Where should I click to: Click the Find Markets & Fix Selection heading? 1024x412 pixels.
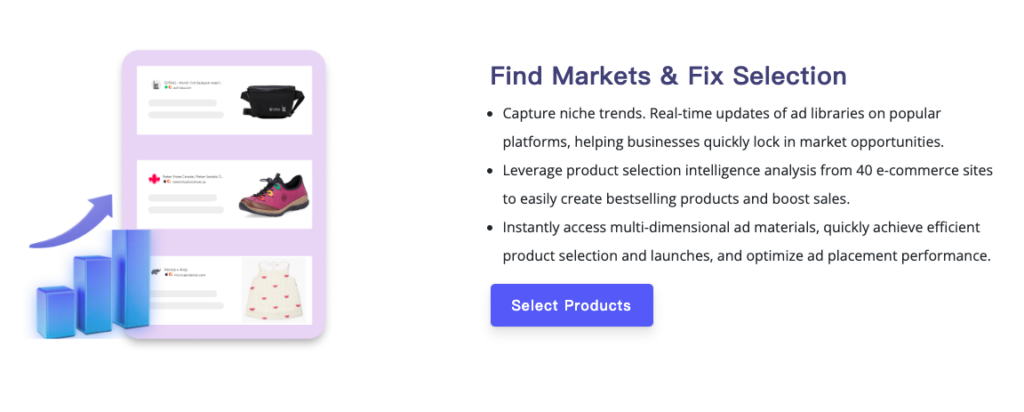(668, 76)
